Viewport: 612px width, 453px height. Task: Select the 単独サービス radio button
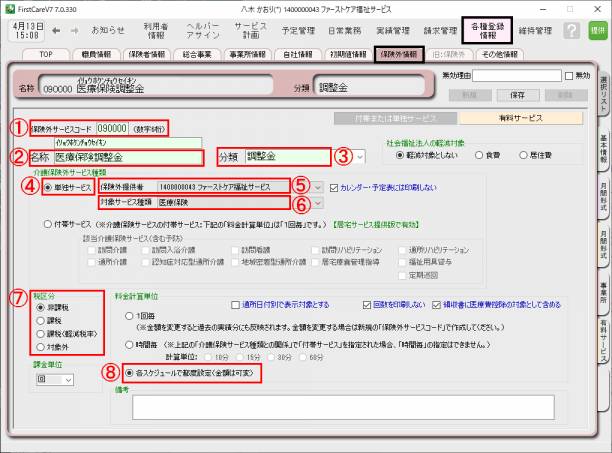47,187
